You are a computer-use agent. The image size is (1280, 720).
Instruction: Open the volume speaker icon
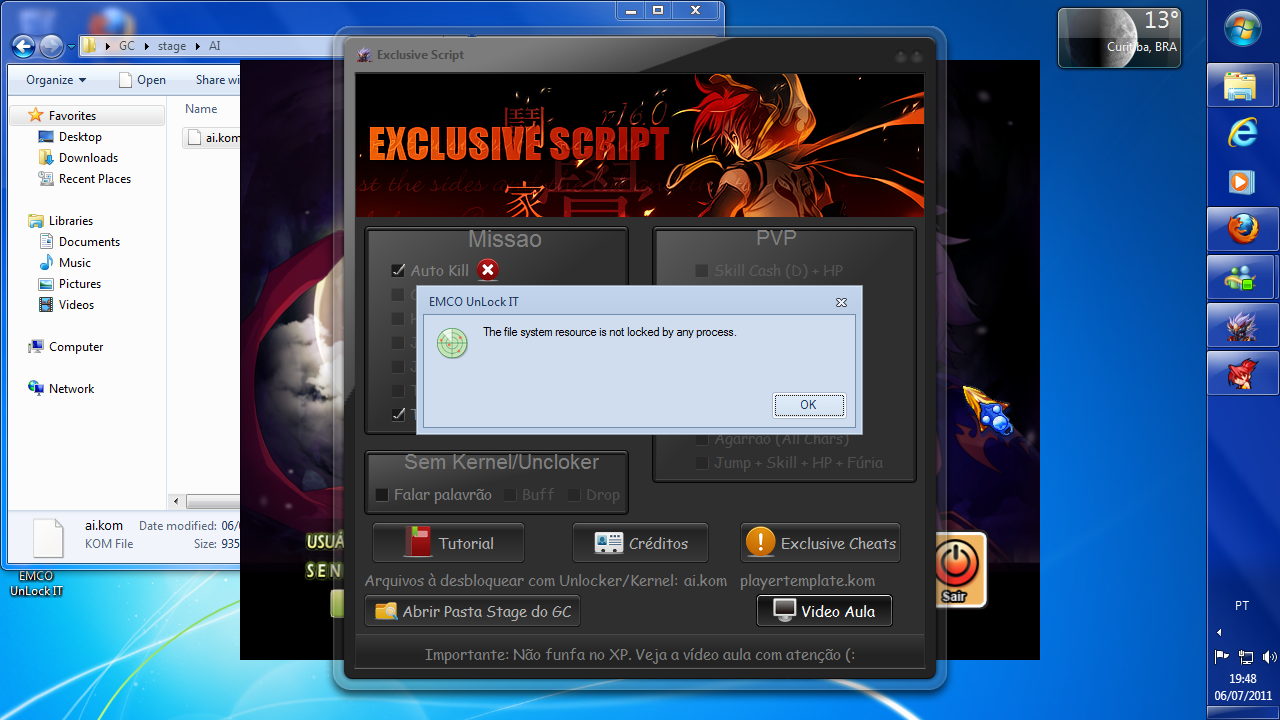1268,657
